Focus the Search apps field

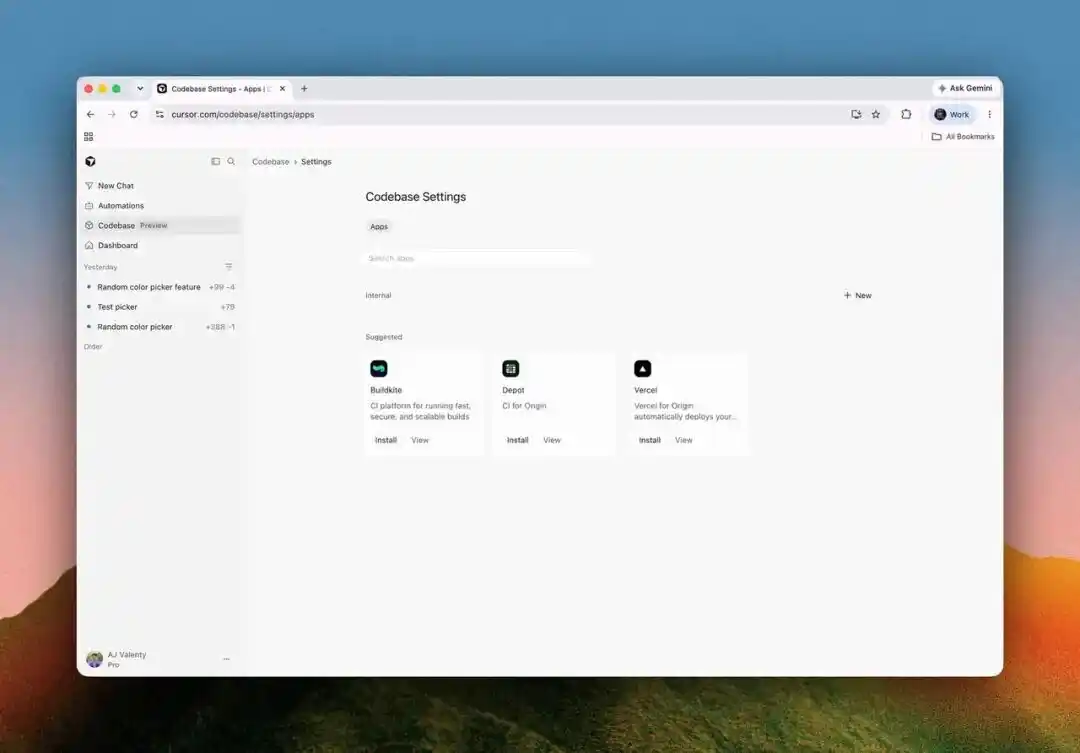477,258
